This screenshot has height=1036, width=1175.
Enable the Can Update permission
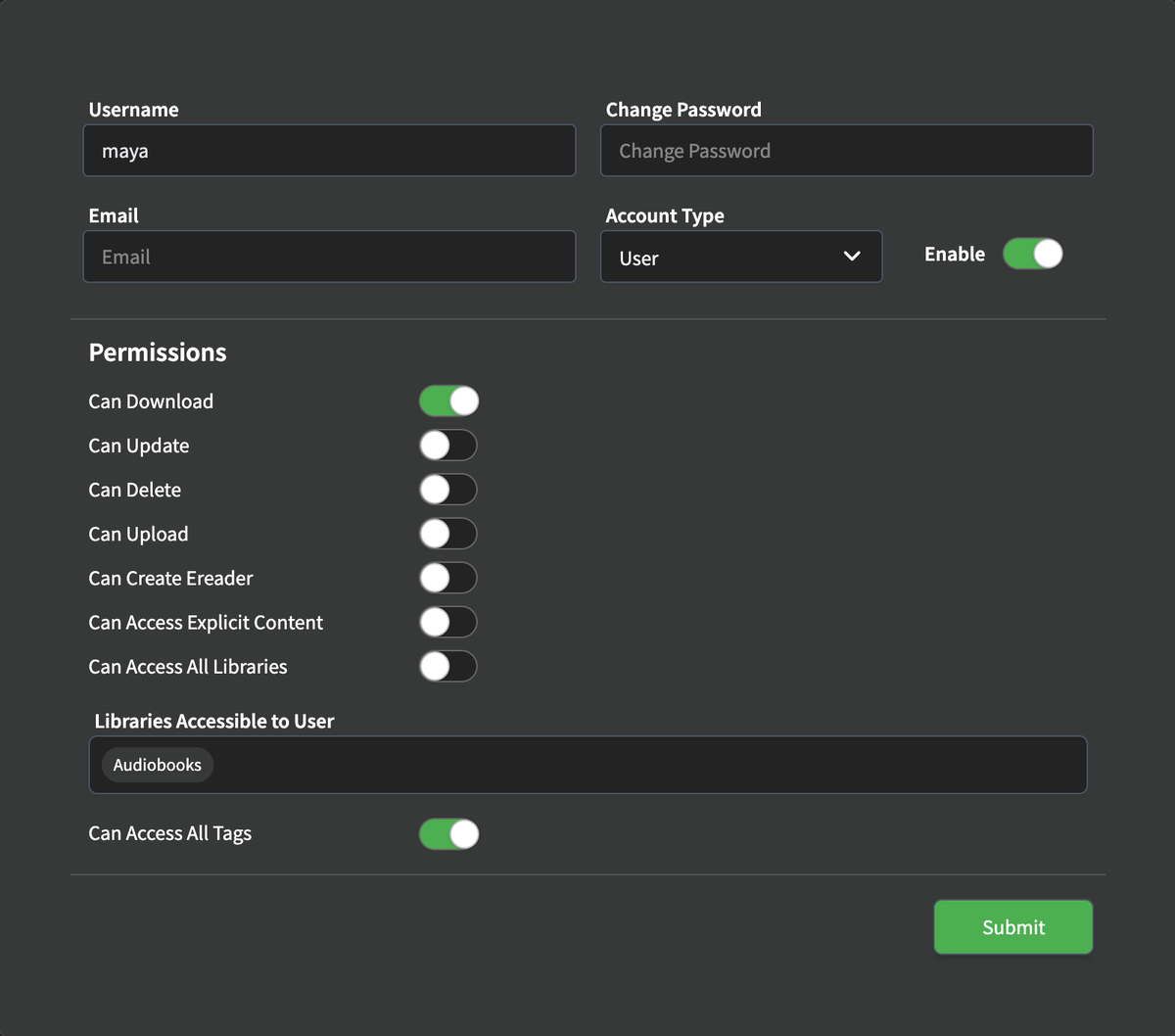click(448, 446)
